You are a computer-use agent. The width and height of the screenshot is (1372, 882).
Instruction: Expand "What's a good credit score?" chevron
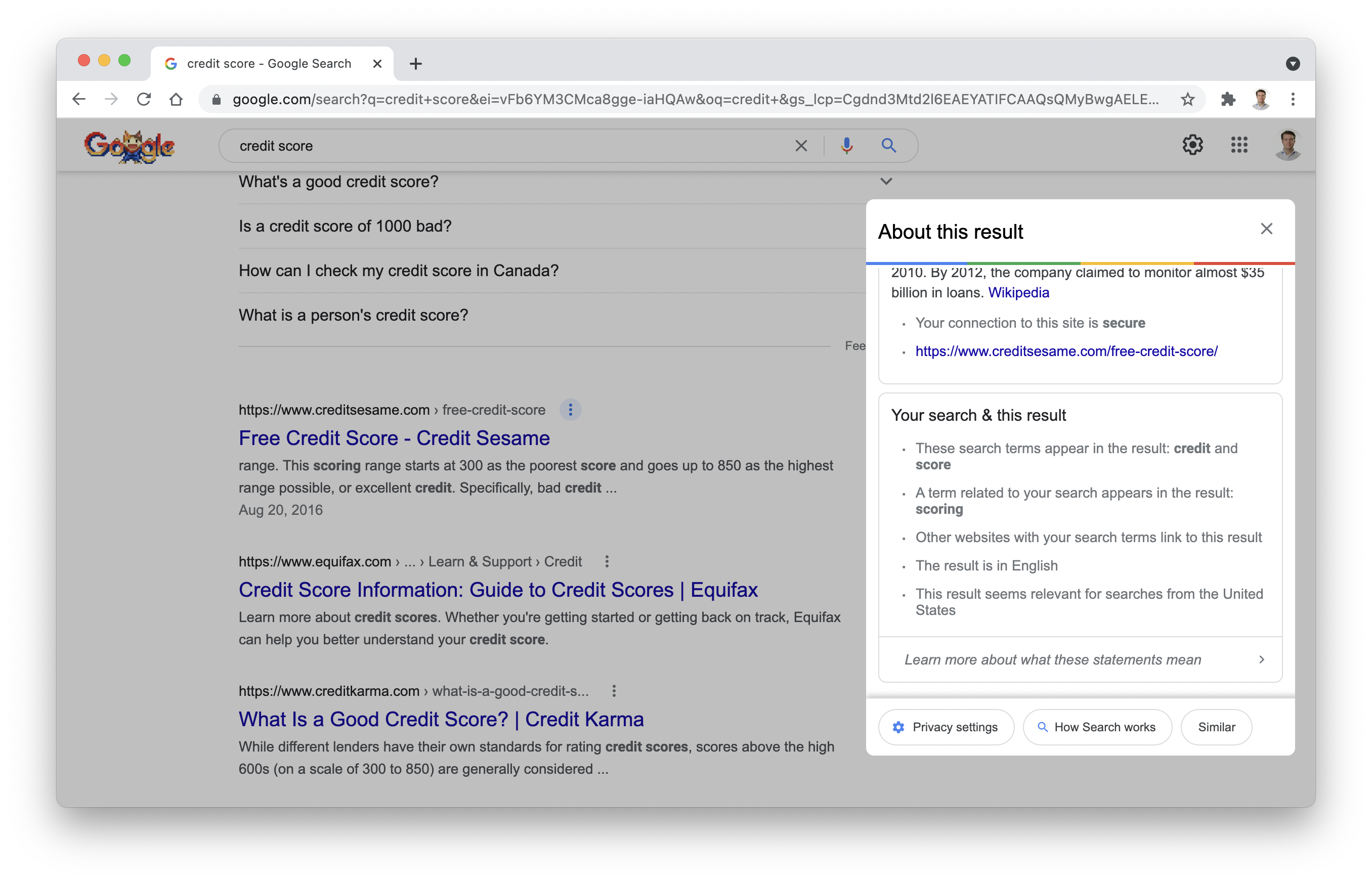(886, 182)
